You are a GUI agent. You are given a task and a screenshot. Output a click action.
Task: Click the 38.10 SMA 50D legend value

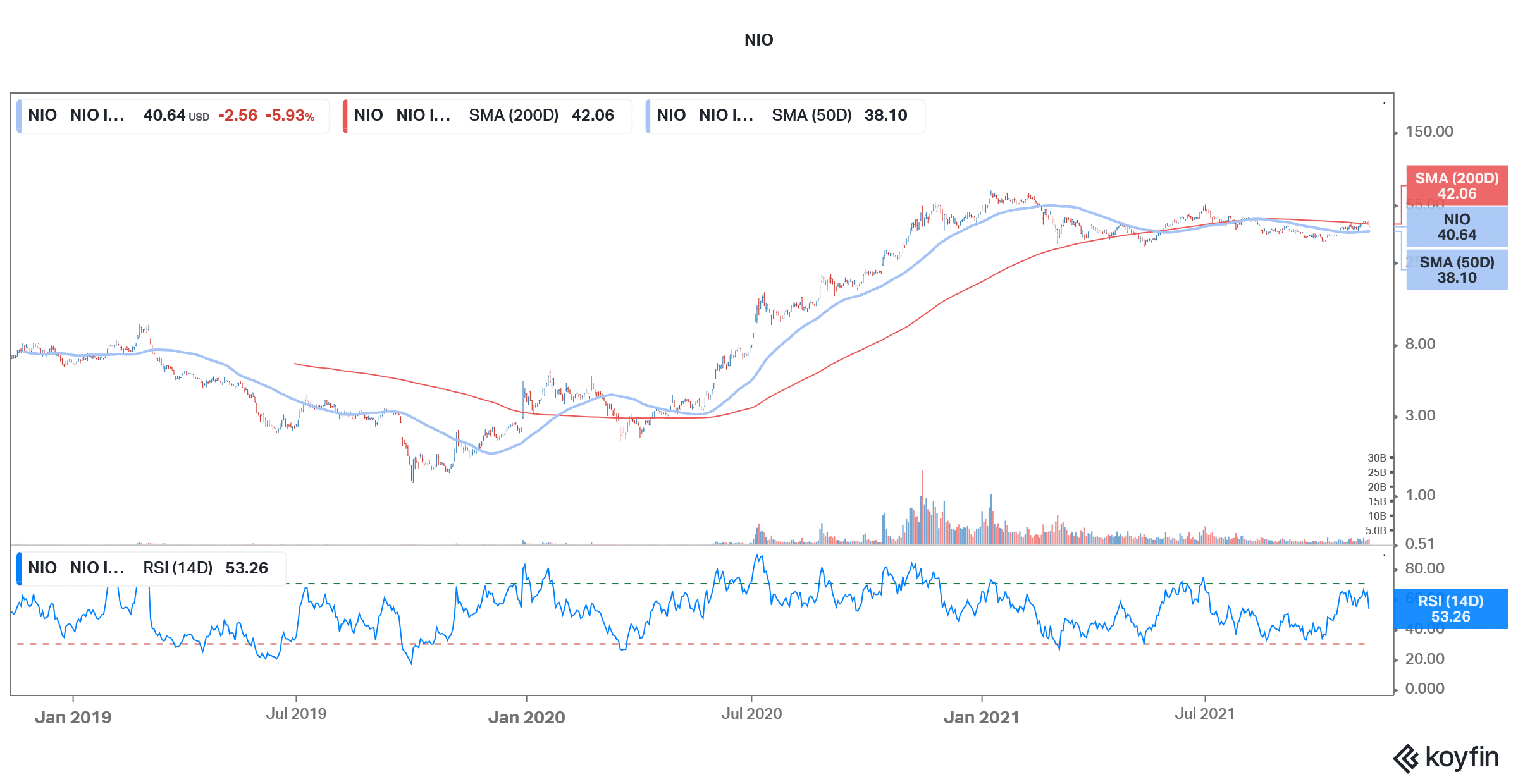point(885,116)
